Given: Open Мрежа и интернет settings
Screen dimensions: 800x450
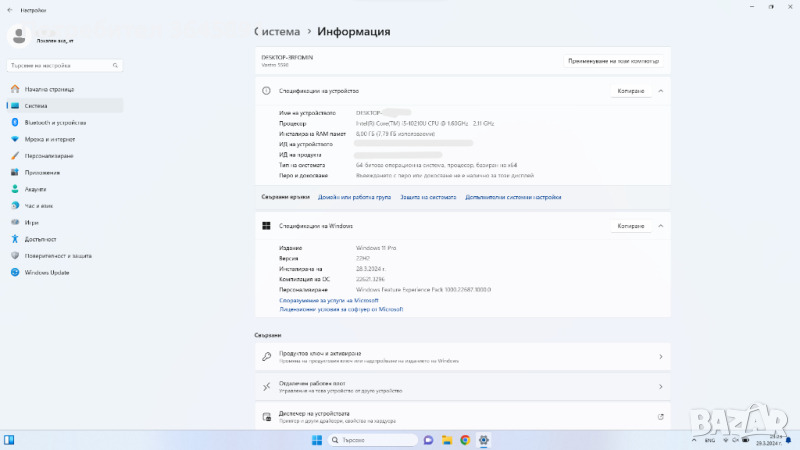Looking at the screenshot, I should pyautogui.click(x=50, y=139).
